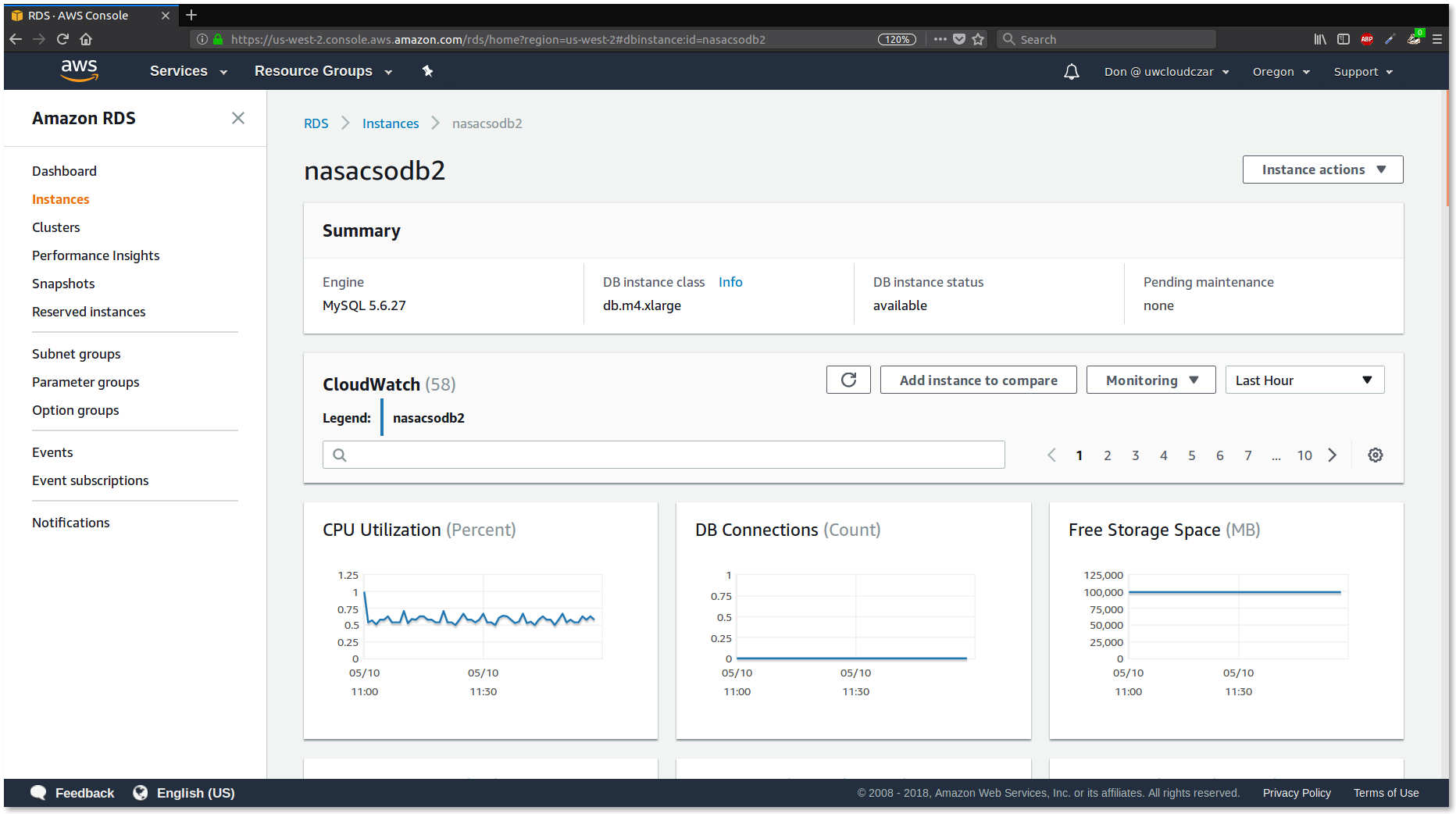Image resolution: width=1456 pixels, height=814 pixels.
Task: Open page actions ellipsis menu
Action: point(940,39)
